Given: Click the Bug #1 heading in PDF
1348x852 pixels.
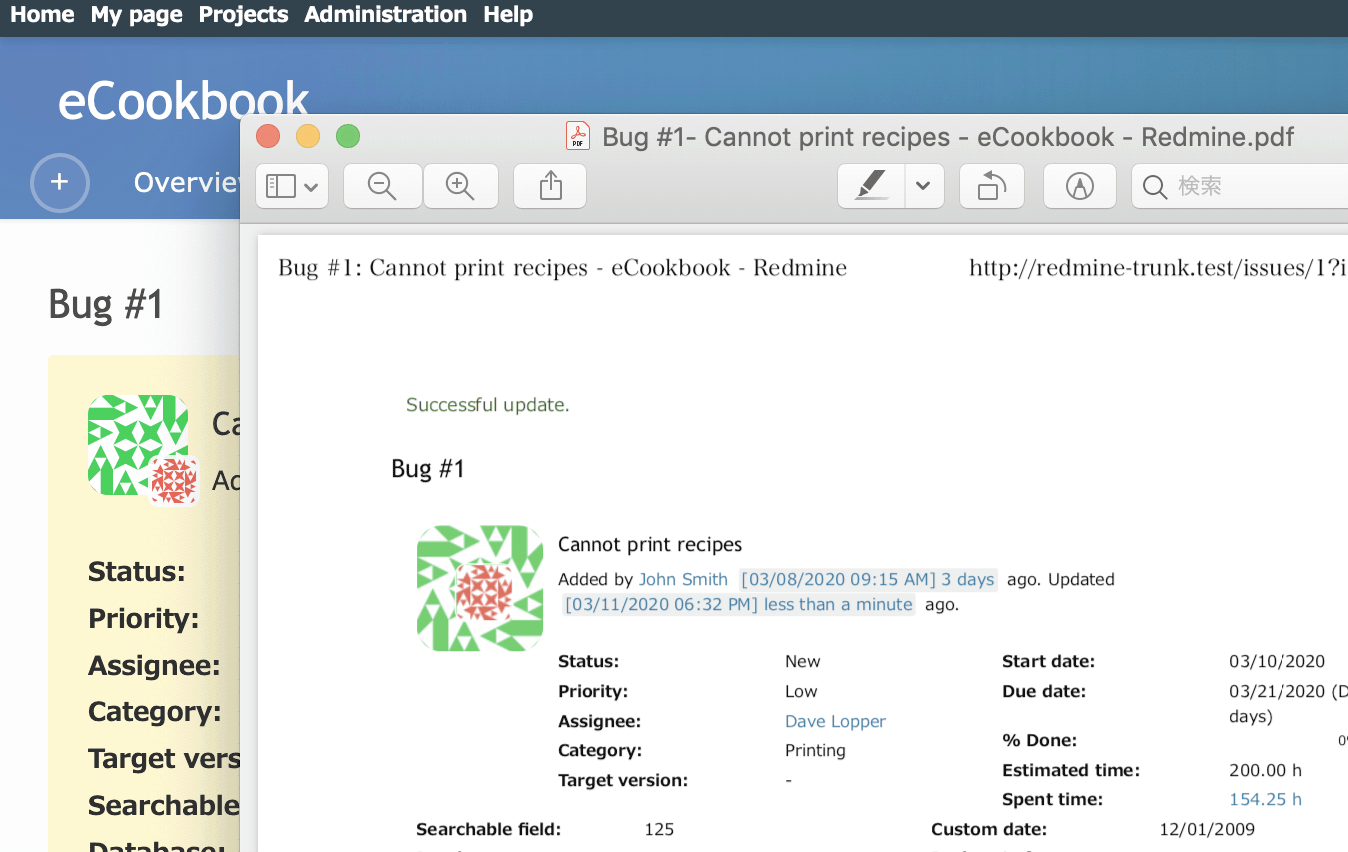Looking at the screenshot, I should tap(428, 469).
